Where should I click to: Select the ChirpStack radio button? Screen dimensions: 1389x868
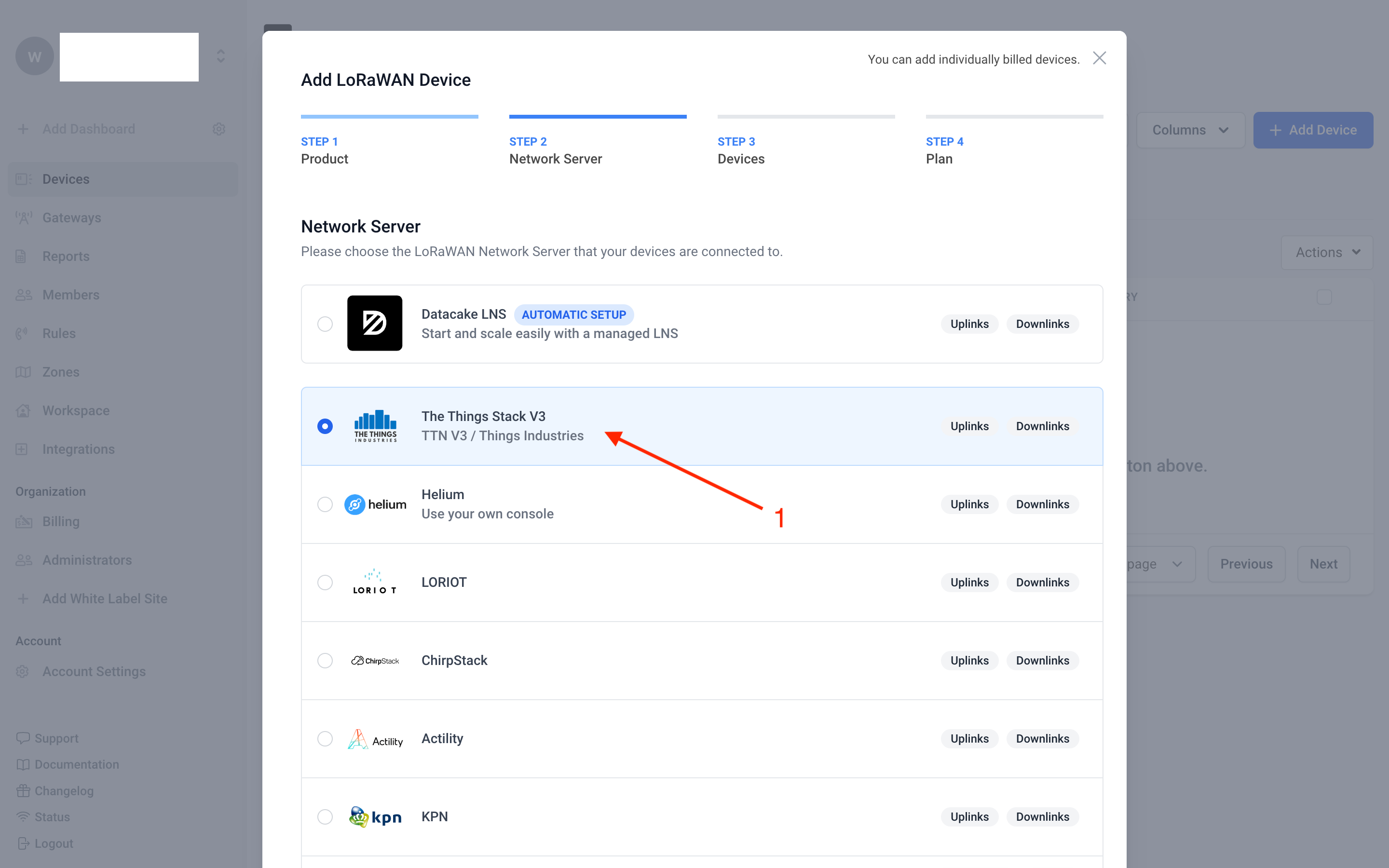pos(325,660)
